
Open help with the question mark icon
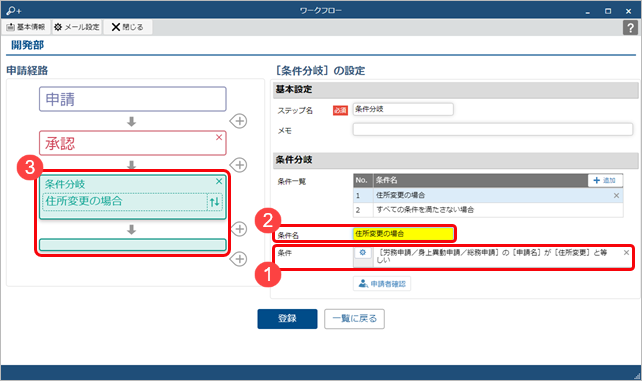click(630, 28)
